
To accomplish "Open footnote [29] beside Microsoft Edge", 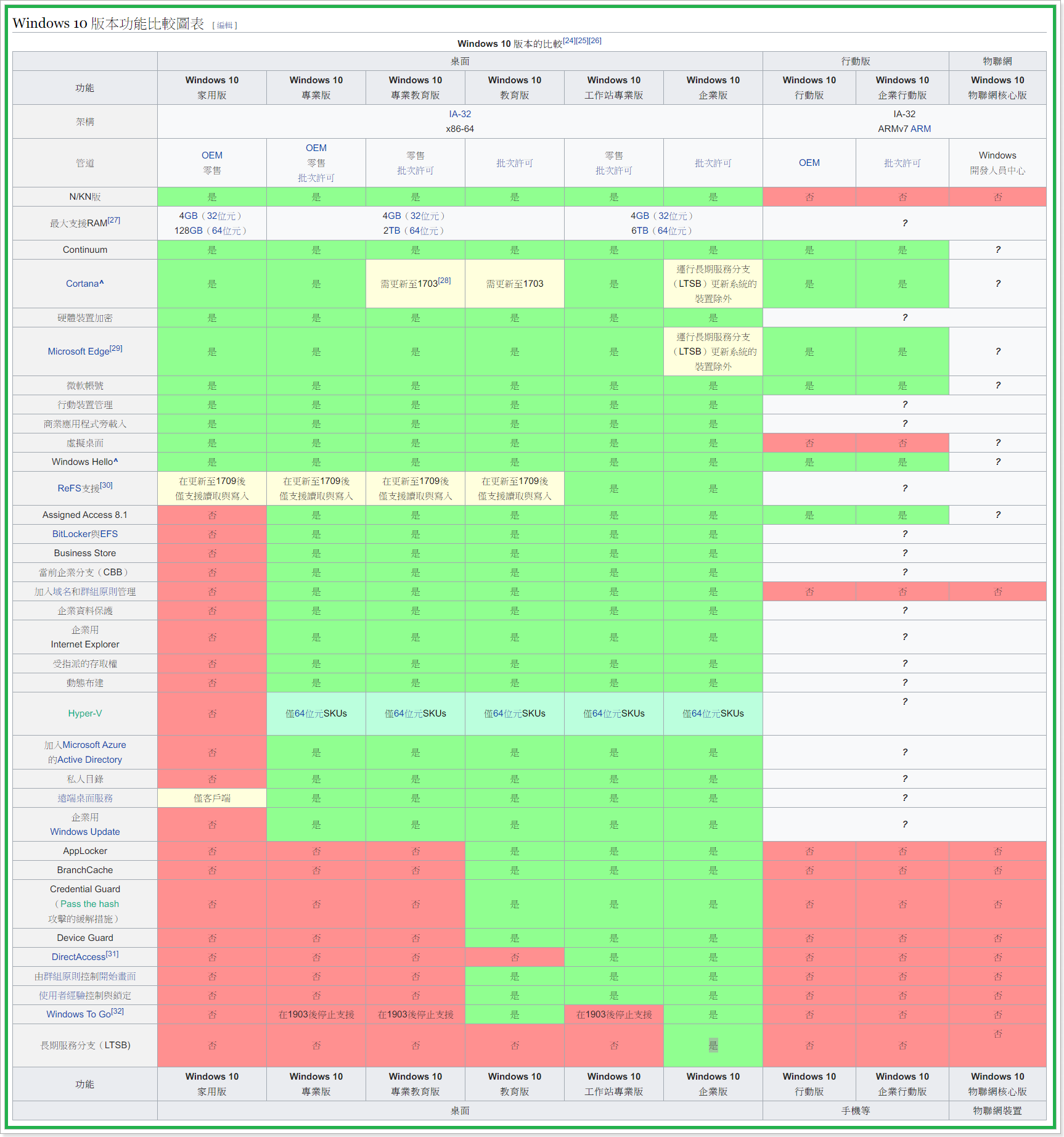I will pos(116,348).
